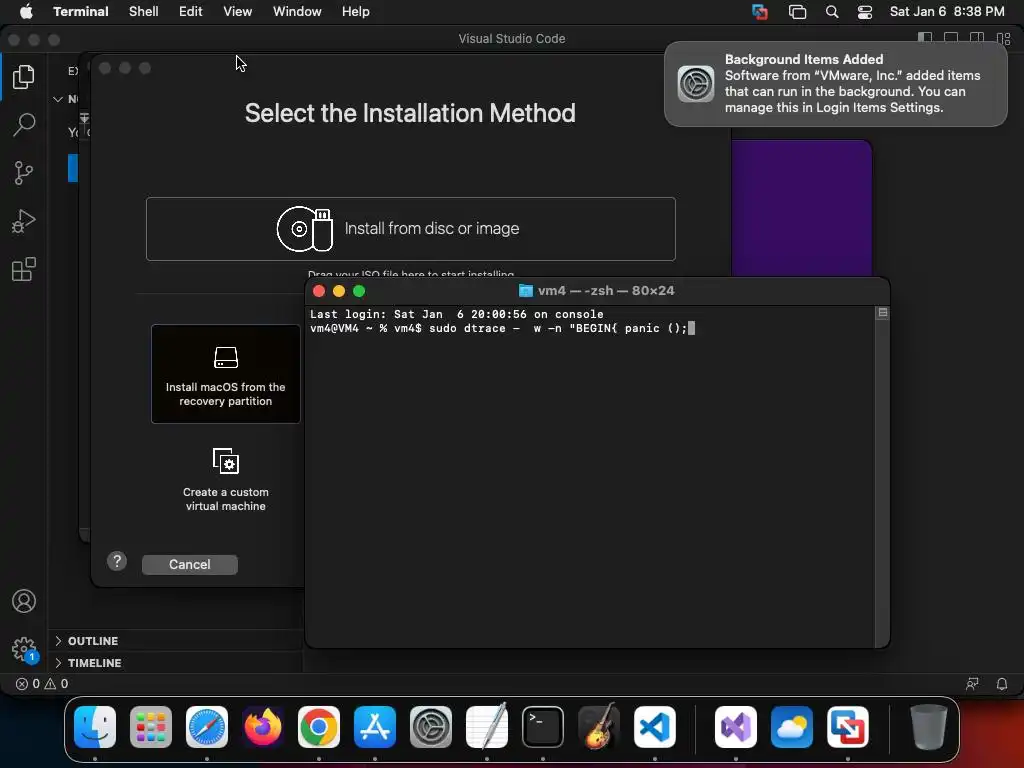Screen dimensions: 1024x768
Task: Click the help question mark button
Action: pyautogui.click(x=117, y=561)
